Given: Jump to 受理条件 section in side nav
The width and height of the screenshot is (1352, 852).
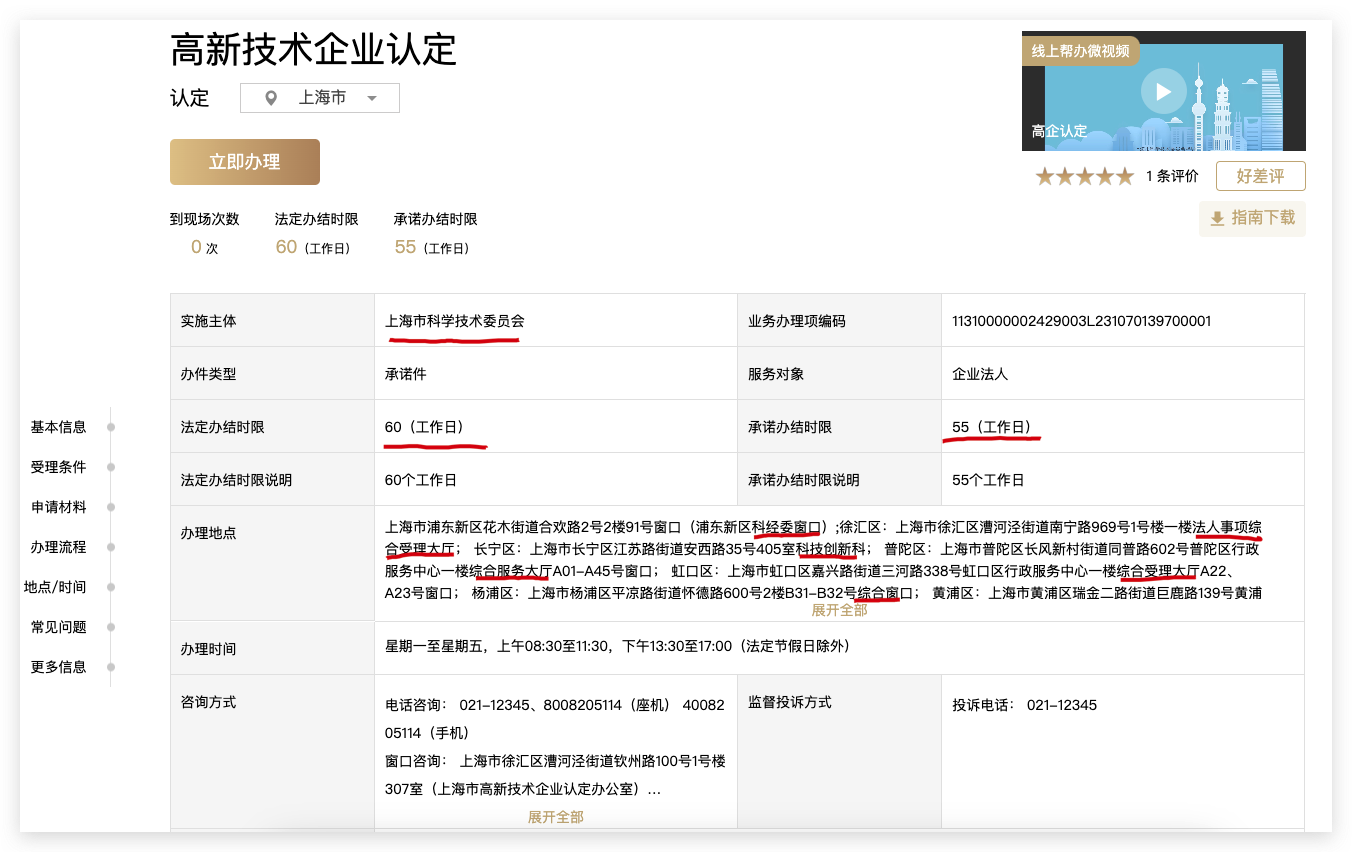Looking at the screenshot, I should [58, 467].
